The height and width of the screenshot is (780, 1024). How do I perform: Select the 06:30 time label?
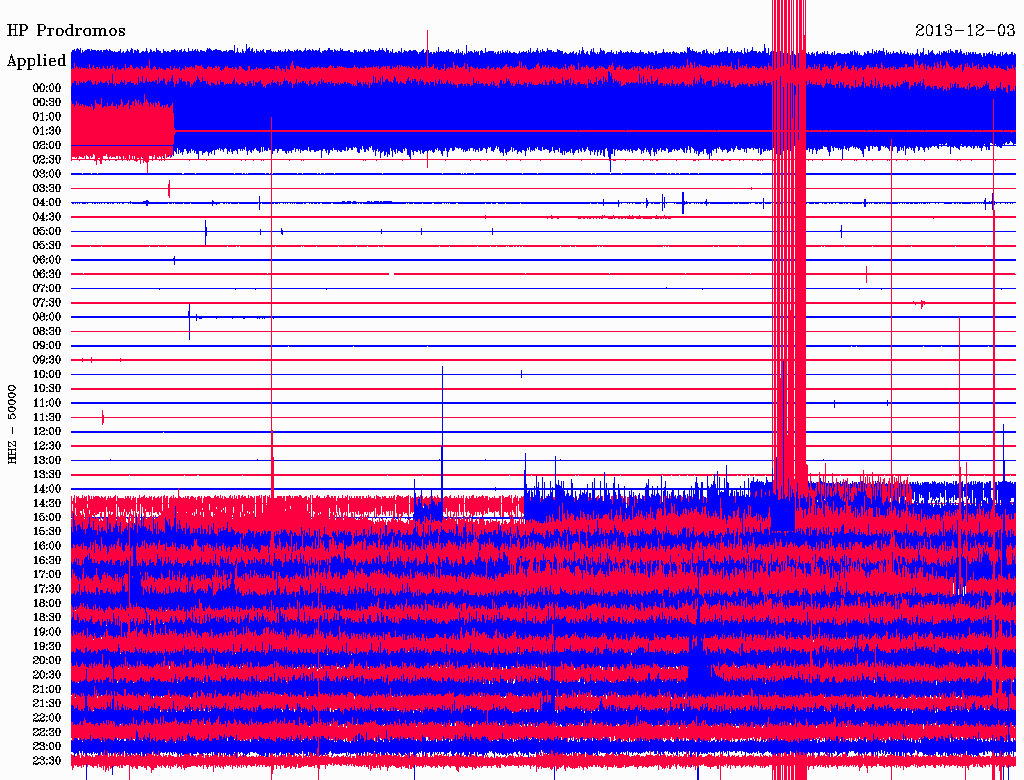coord(47,274)
